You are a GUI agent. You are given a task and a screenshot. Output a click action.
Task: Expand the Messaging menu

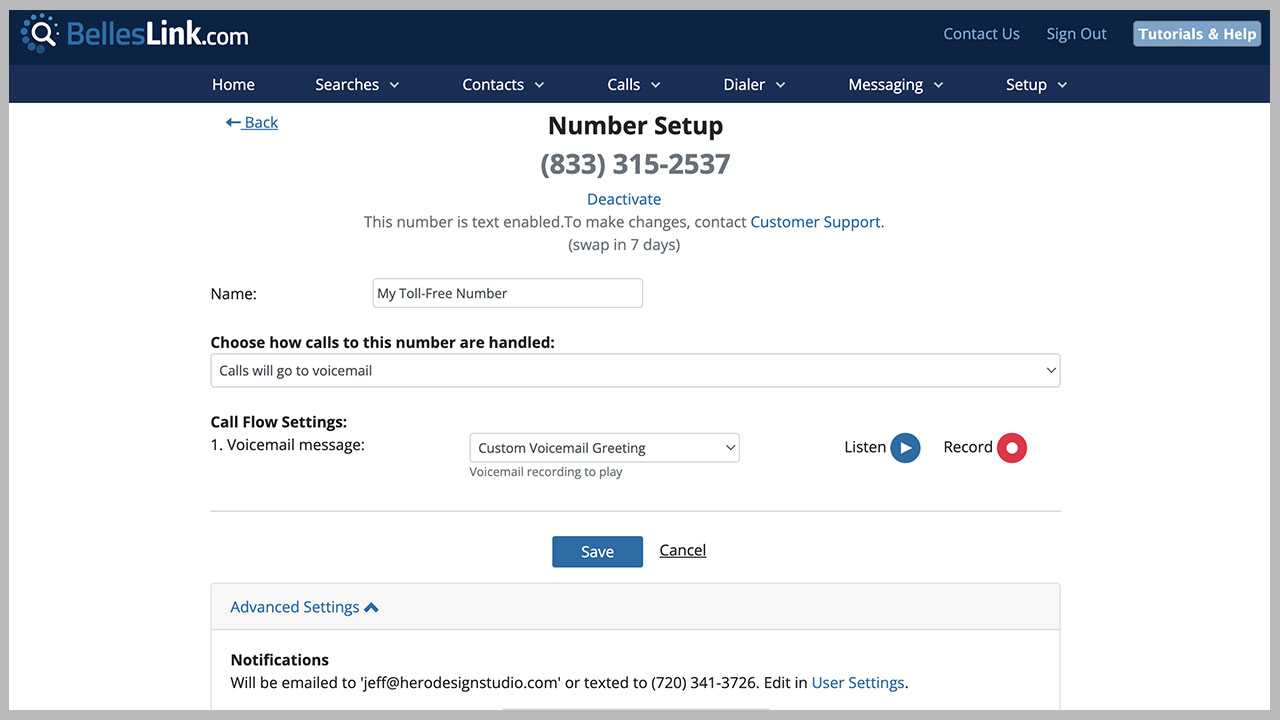[x=896, y=85]
